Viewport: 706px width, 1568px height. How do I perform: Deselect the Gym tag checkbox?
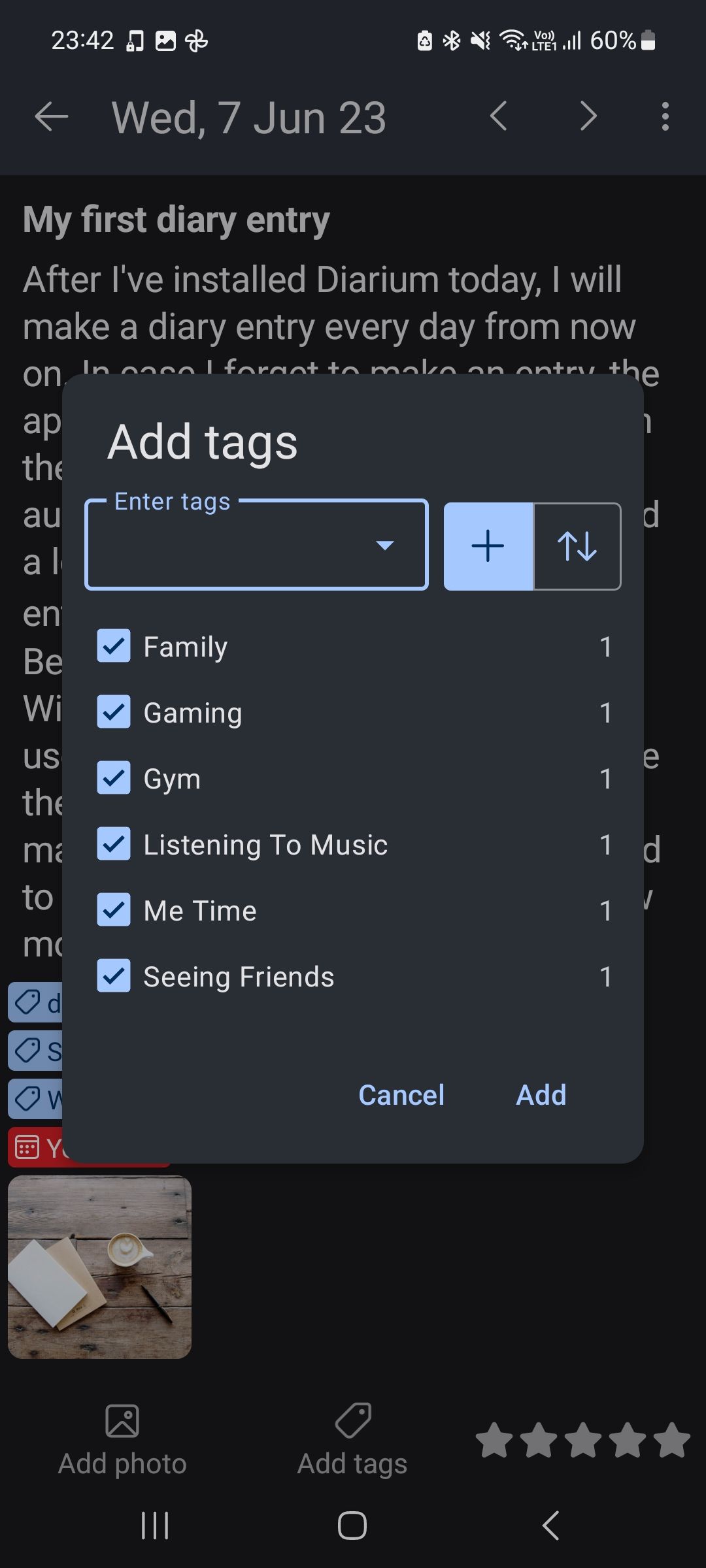tap(114, 778)
